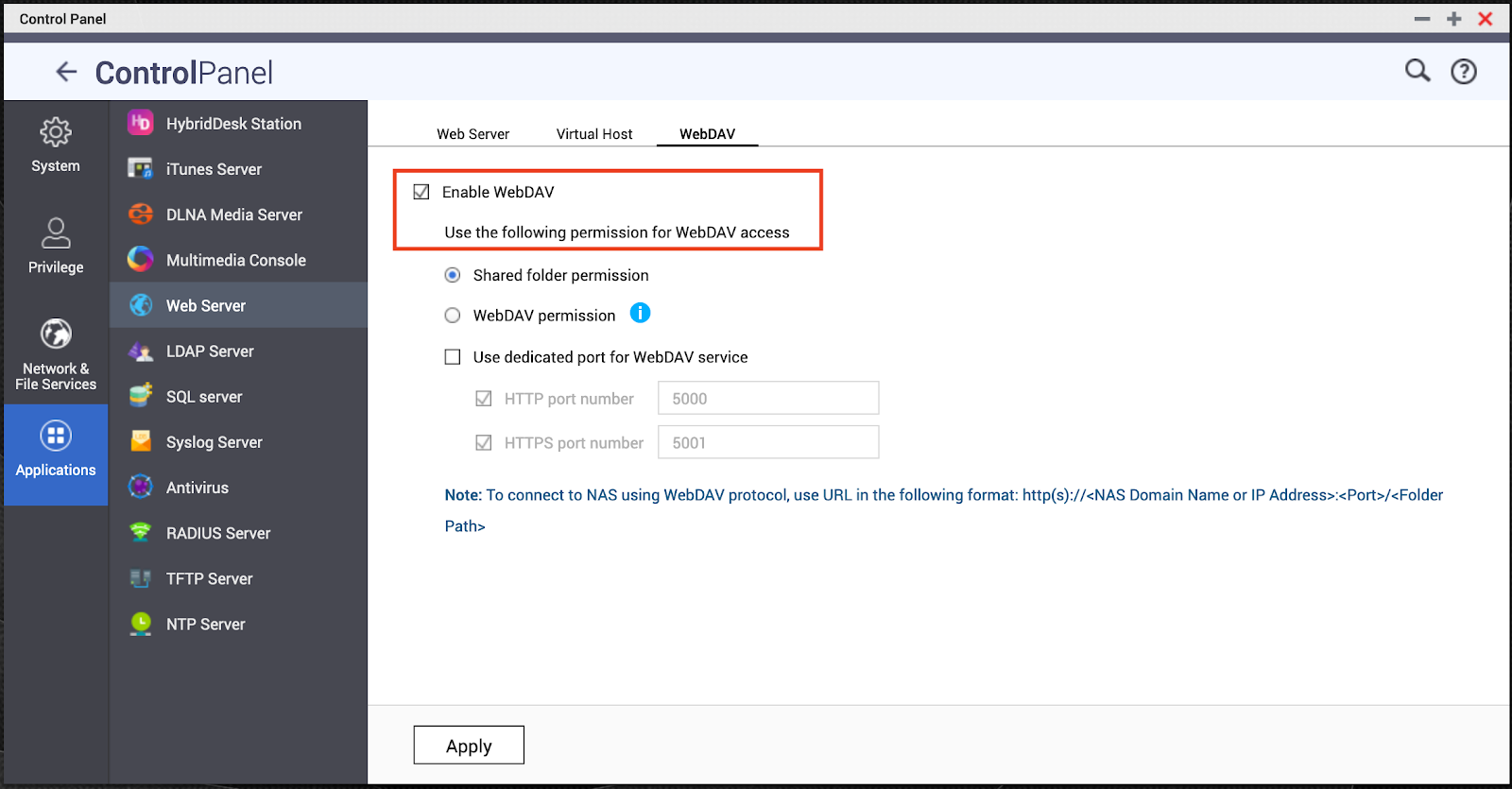
Task: Select the WebDAV tab
Action: 707,134
